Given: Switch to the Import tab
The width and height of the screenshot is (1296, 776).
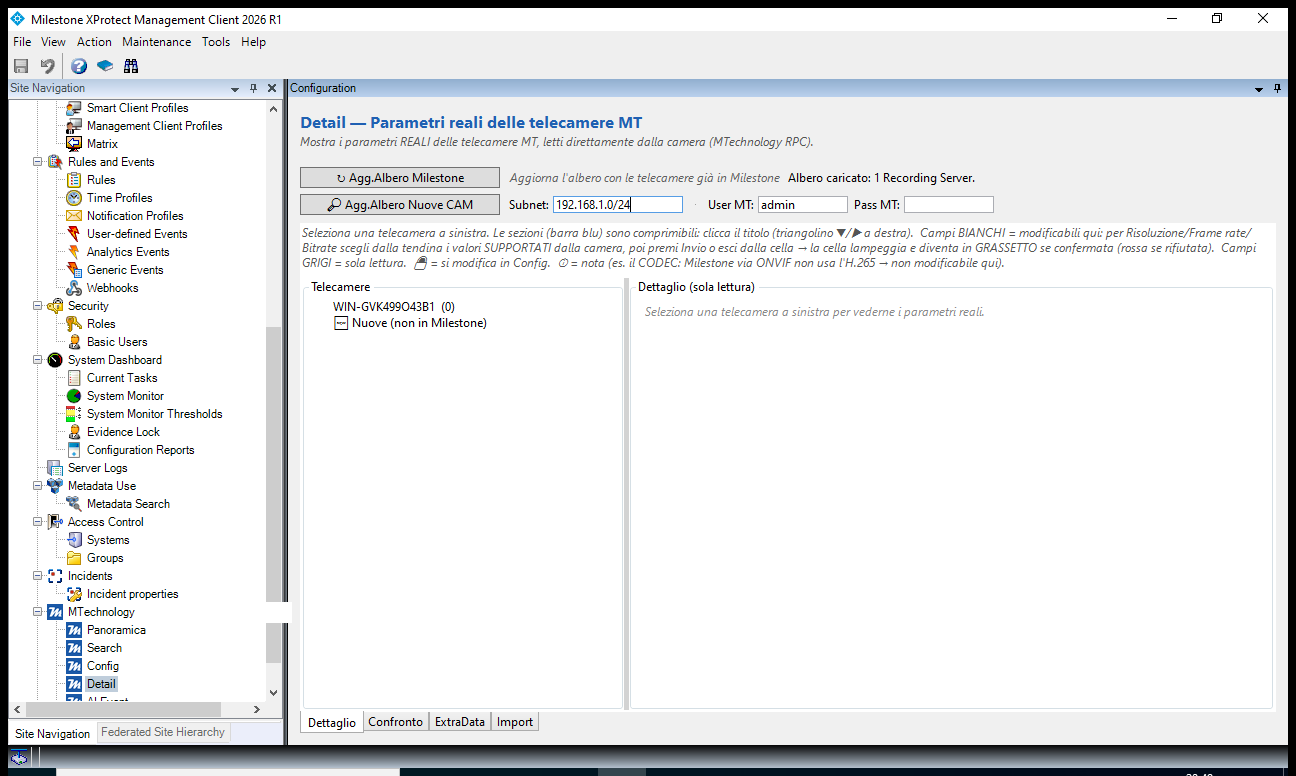Looking at the screenshot, I should tap(515, 722).
